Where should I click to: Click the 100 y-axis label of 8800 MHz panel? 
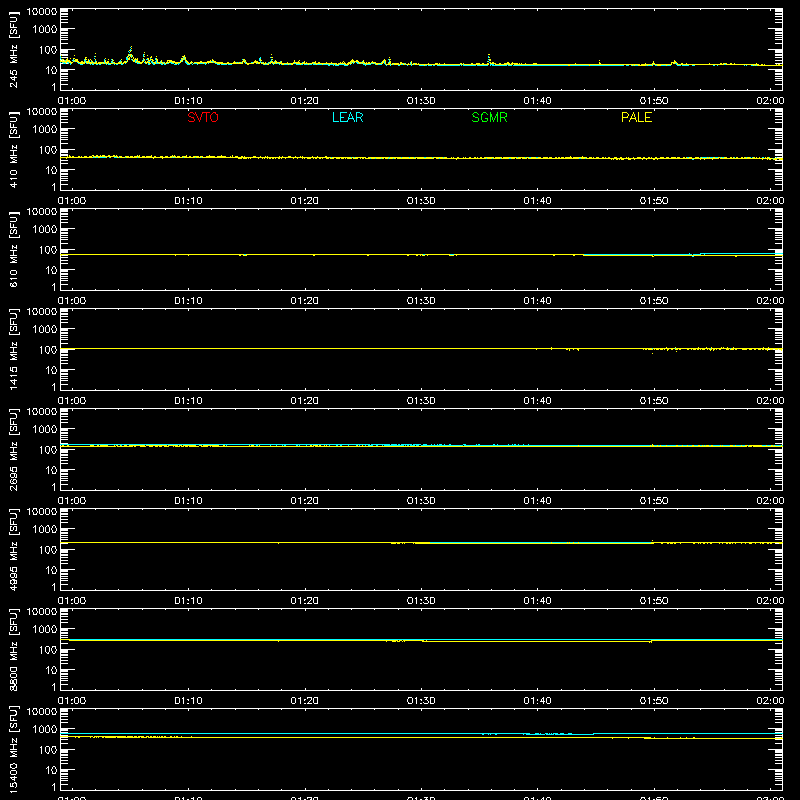pyautogui.click(x=48, y=650)
